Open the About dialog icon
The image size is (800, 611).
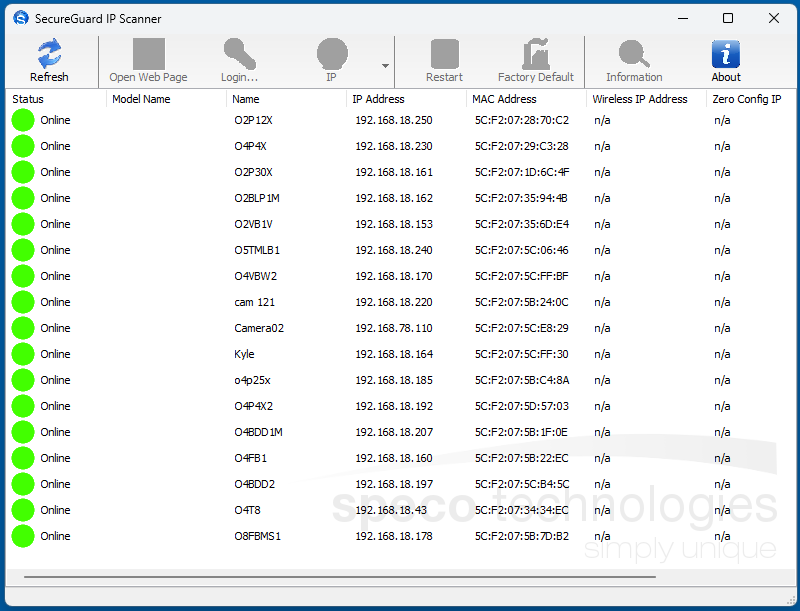[725, 54]
